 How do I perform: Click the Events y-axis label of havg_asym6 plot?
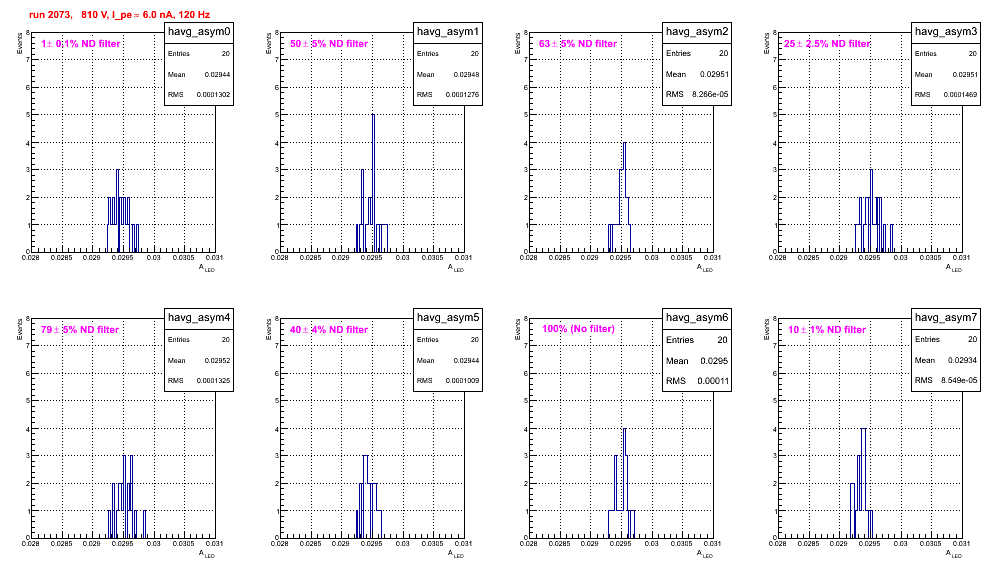(x=518, y=329)
